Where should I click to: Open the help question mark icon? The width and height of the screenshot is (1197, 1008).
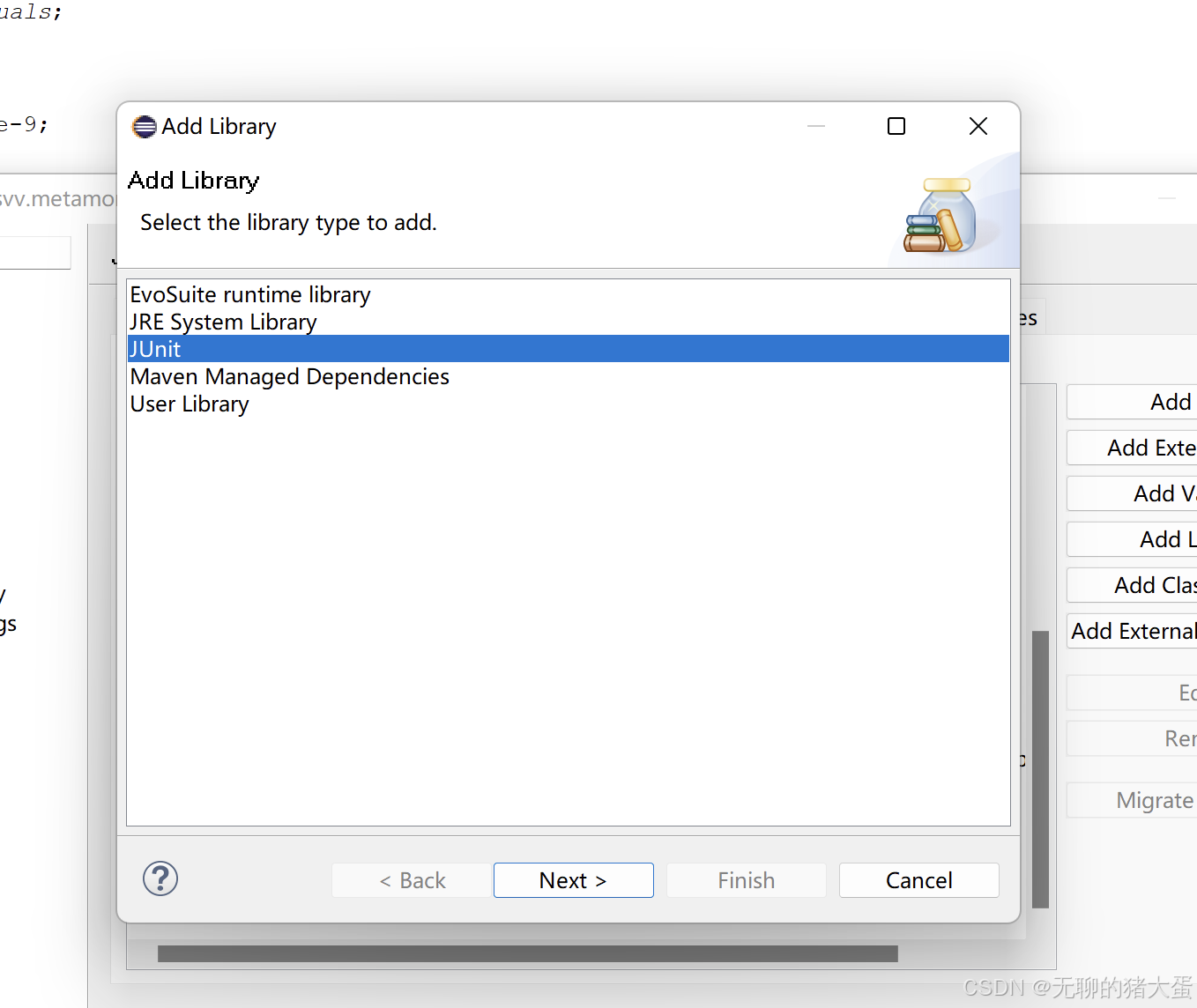tap(160, 878)
